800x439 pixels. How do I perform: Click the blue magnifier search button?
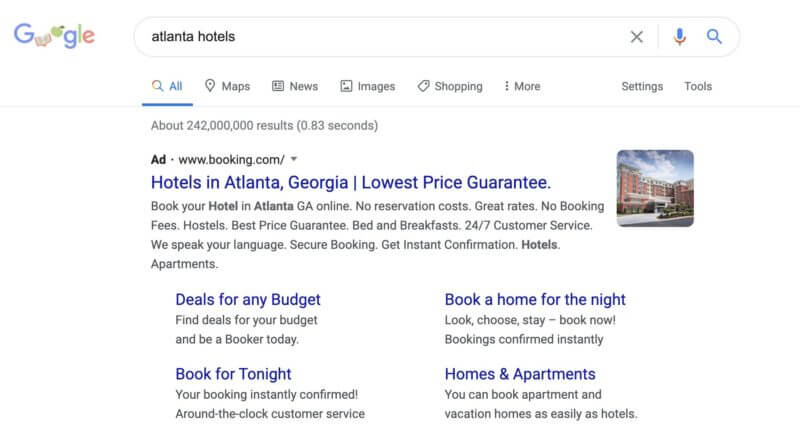[x=714, y=37]
